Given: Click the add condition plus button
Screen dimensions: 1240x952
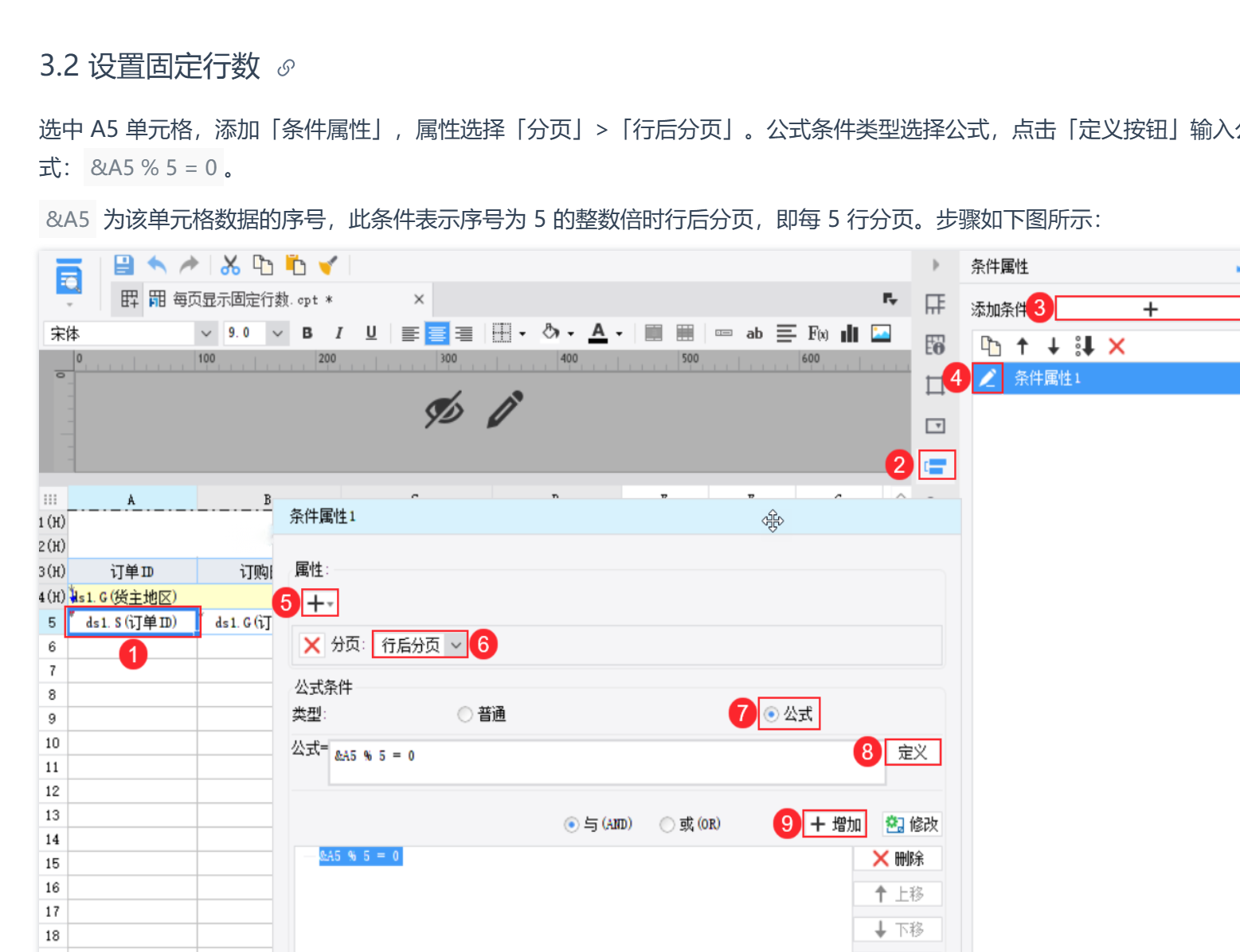Looking at the screenshot, I should click(1149, 309).
